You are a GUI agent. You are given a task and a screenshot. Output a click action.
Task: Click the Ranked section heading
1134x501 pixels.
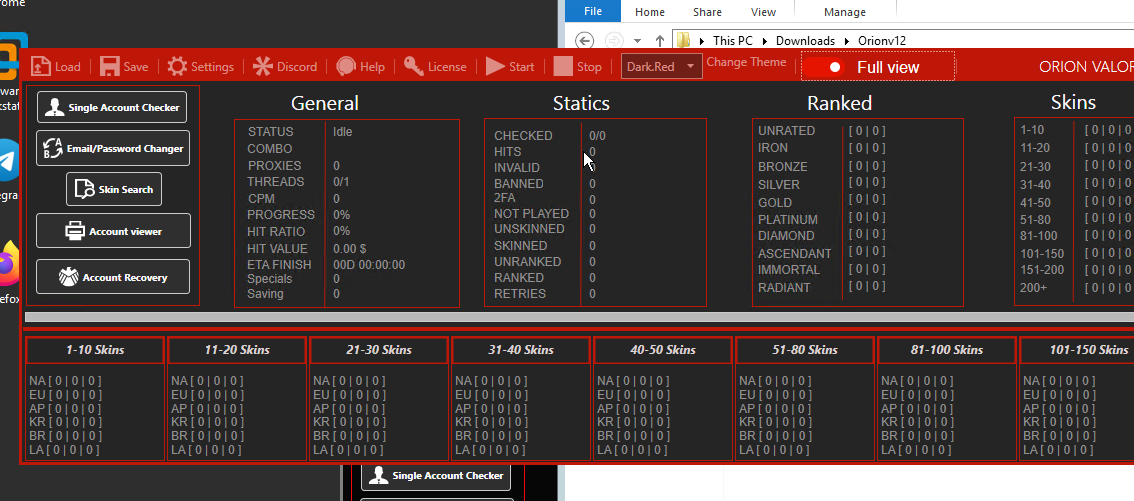(840, 103)
